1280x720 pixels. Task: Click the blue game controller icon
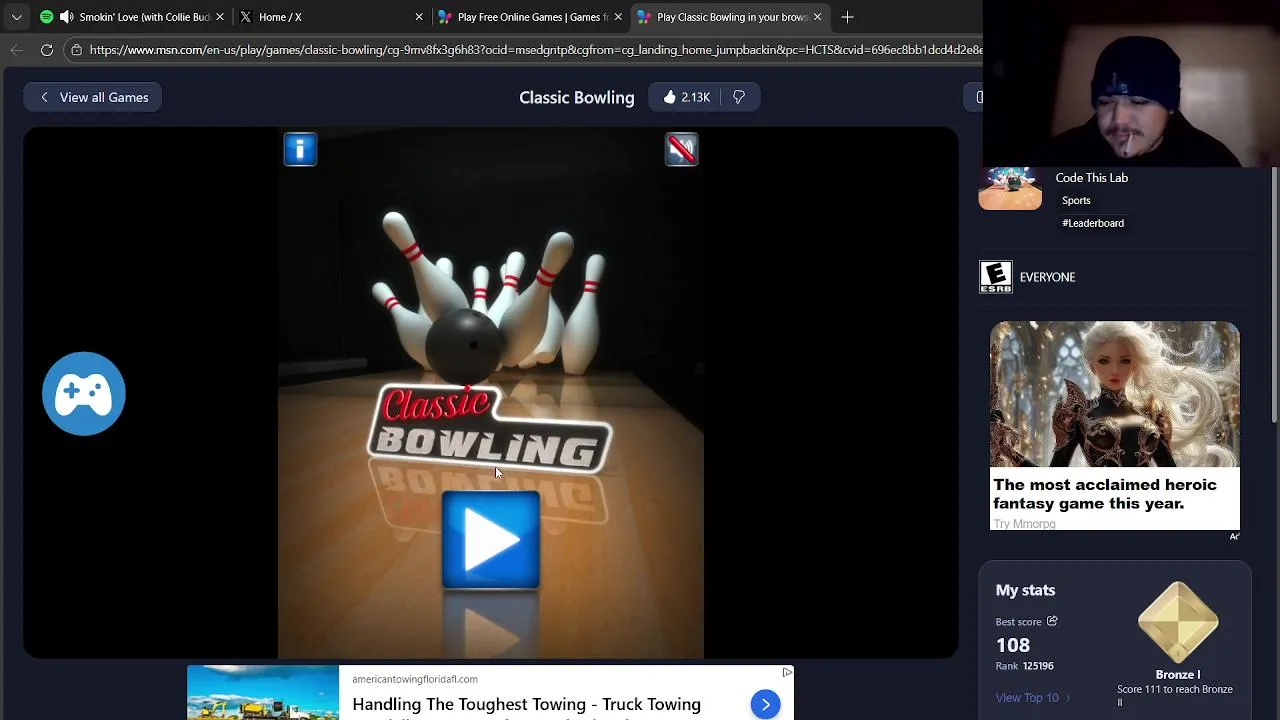point(84,394)
